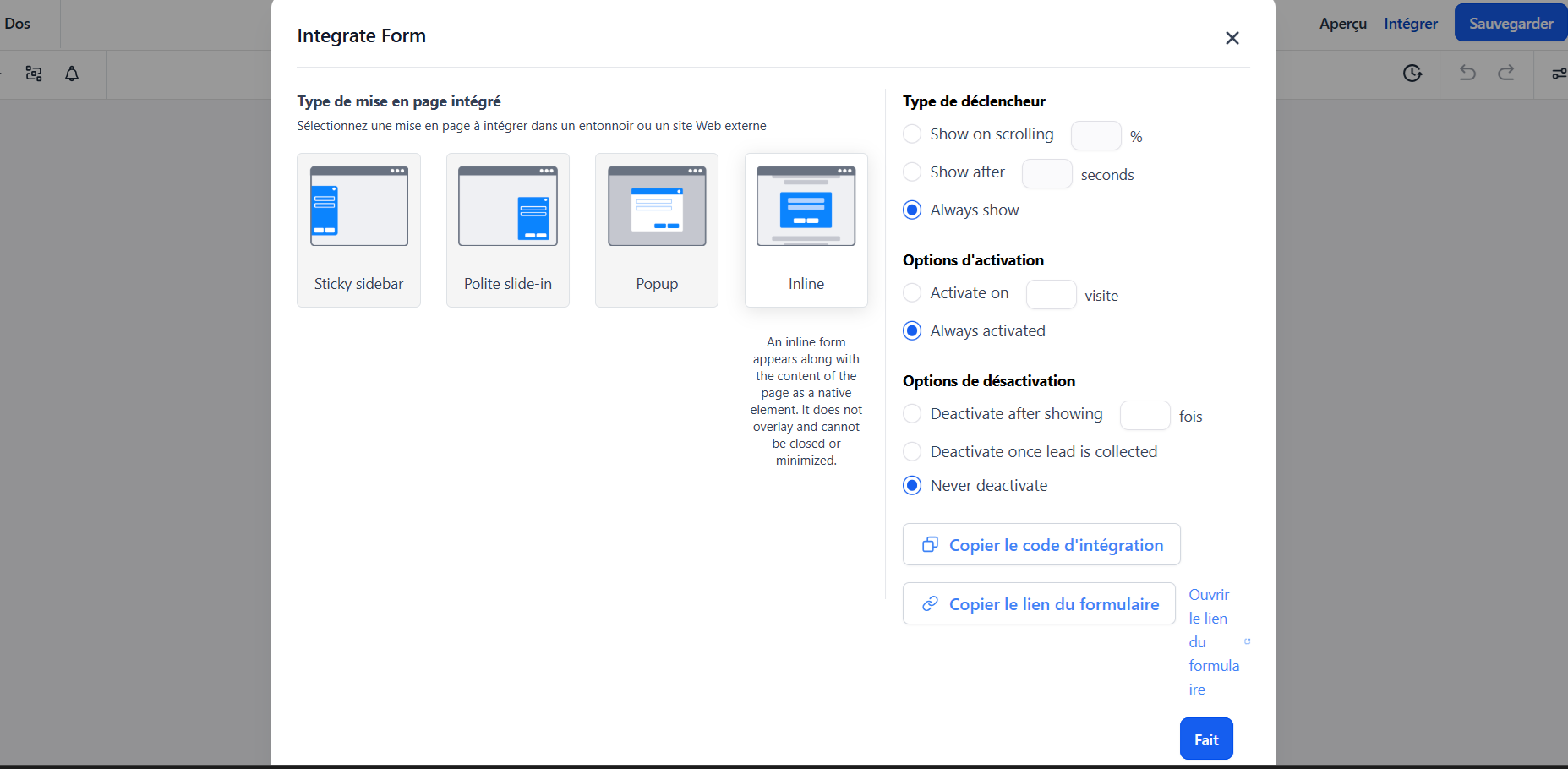Click the field structure icon in toolbar
Screen dimensions: 1568x769
coord(34,74)
